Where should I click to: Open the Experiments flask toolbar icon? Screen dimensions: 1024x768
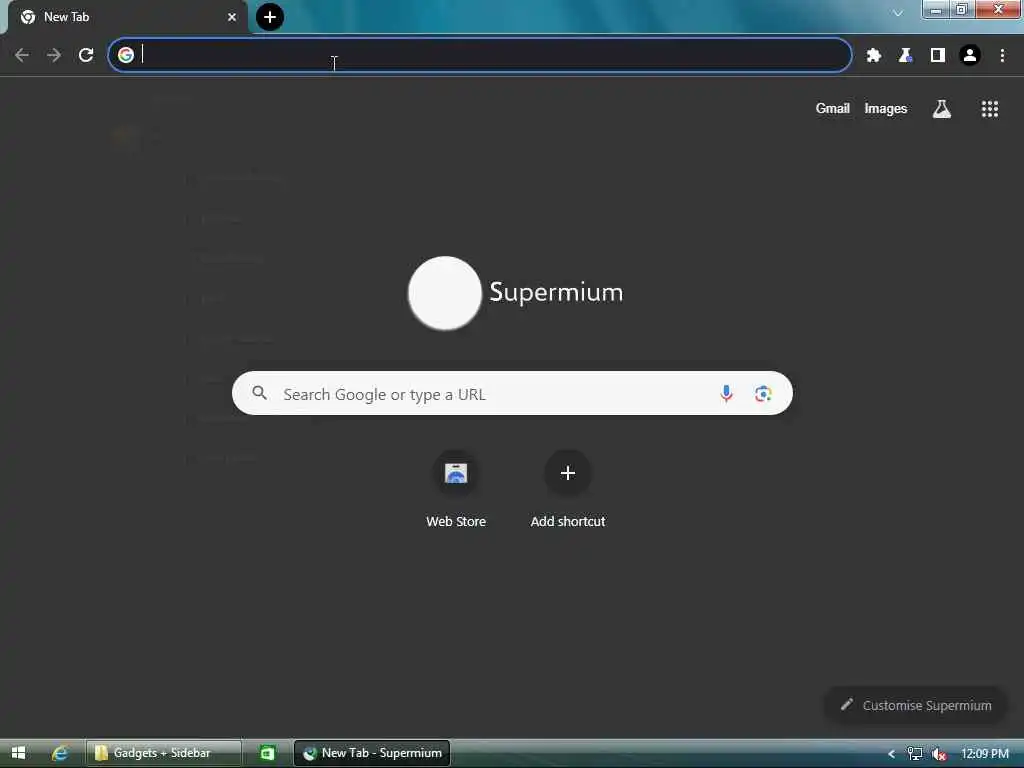pyautogui.click(x=906, y=56)
